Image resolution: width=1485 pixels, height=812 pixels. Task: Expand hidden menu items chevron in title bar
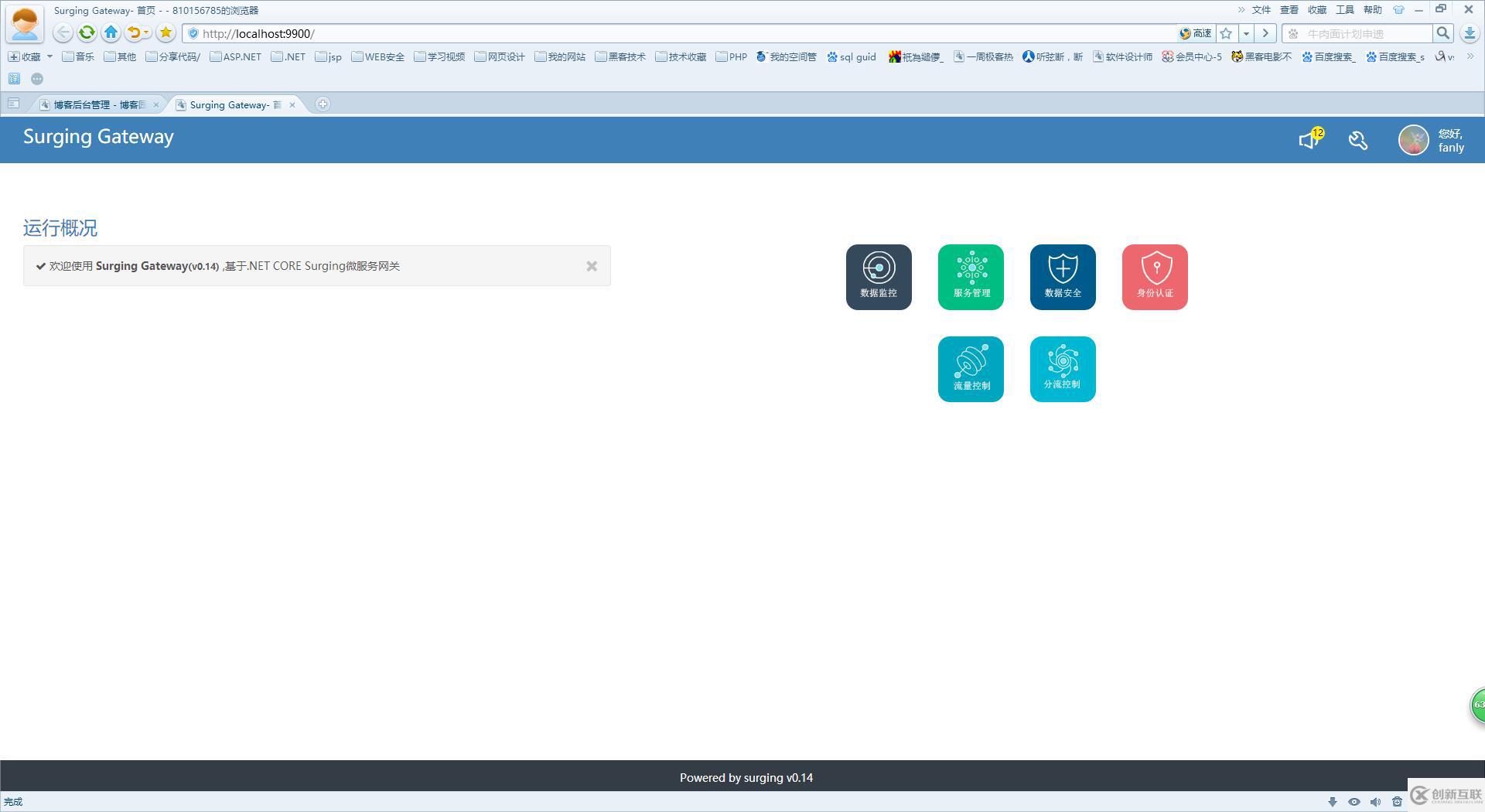1241,10
